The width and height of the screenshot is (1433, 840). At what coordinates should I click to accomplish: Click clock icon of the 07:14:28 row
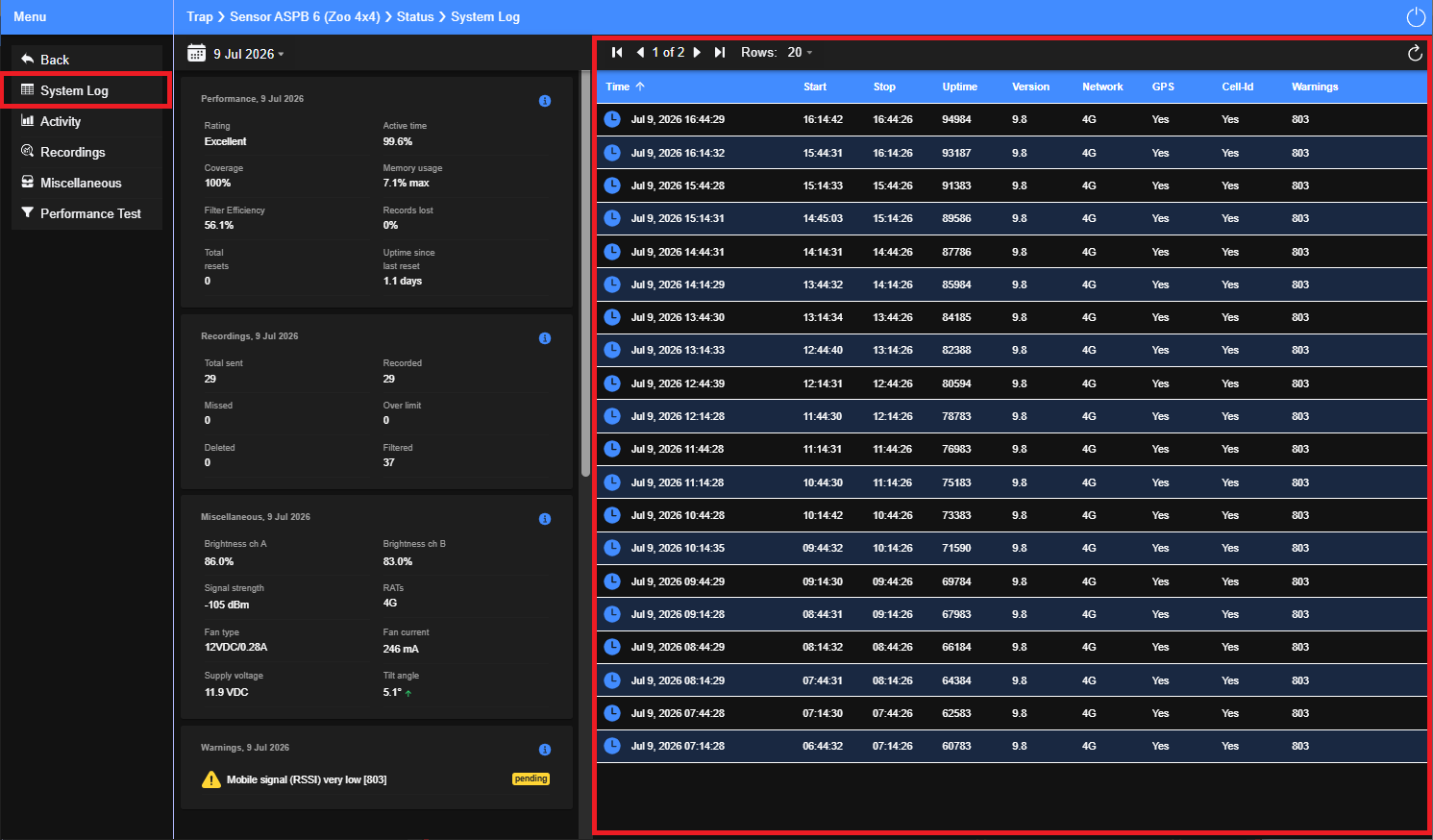pos(612,745)
